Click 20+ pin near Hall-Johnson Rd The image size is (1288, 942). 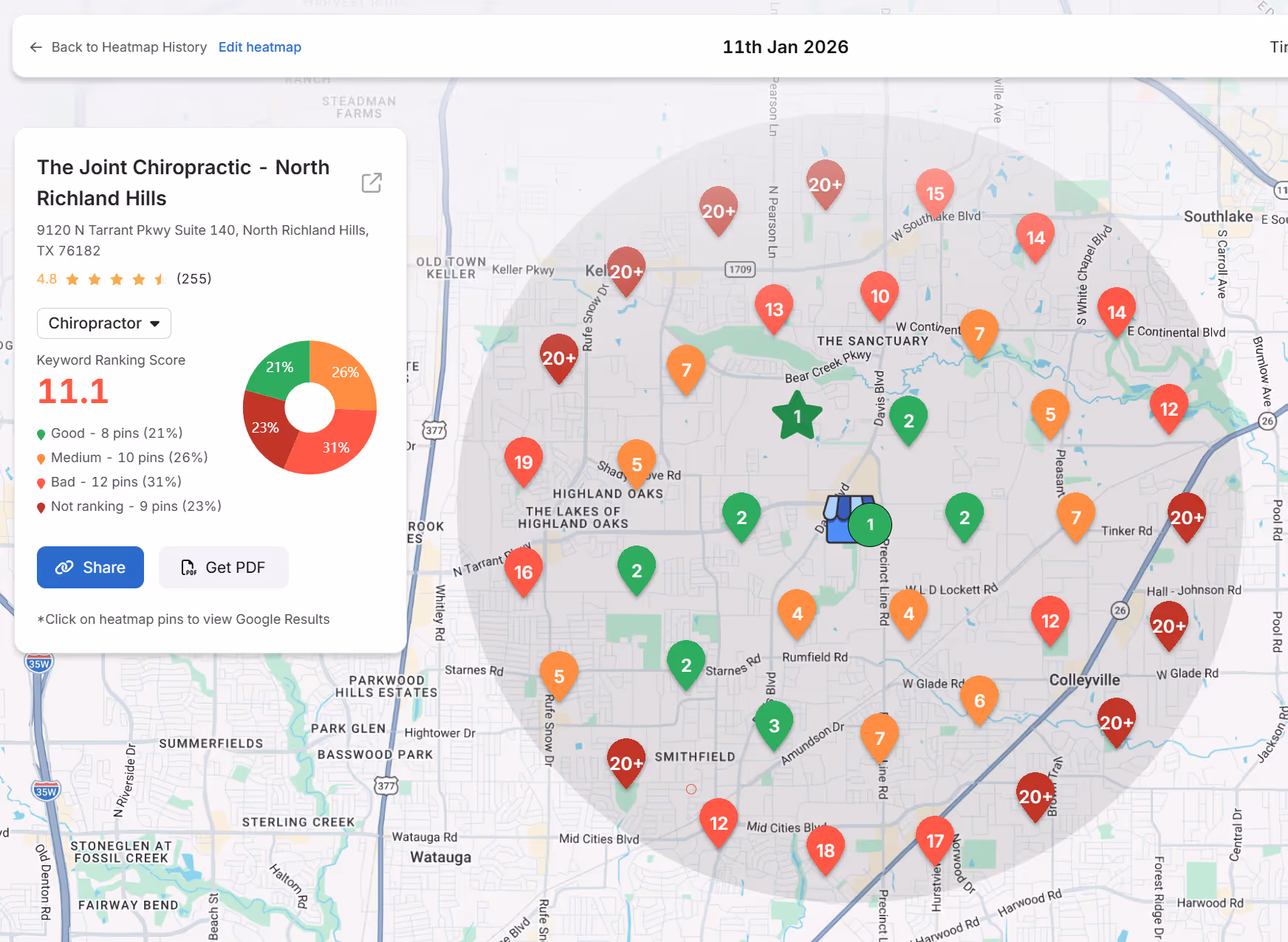point(1169,626)
